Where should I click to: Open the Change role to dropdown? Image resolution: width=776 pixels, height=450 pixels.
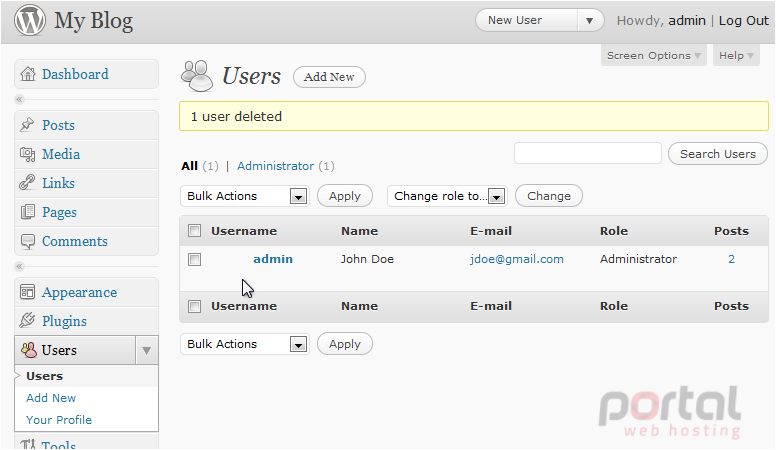[x=447, y=196]
